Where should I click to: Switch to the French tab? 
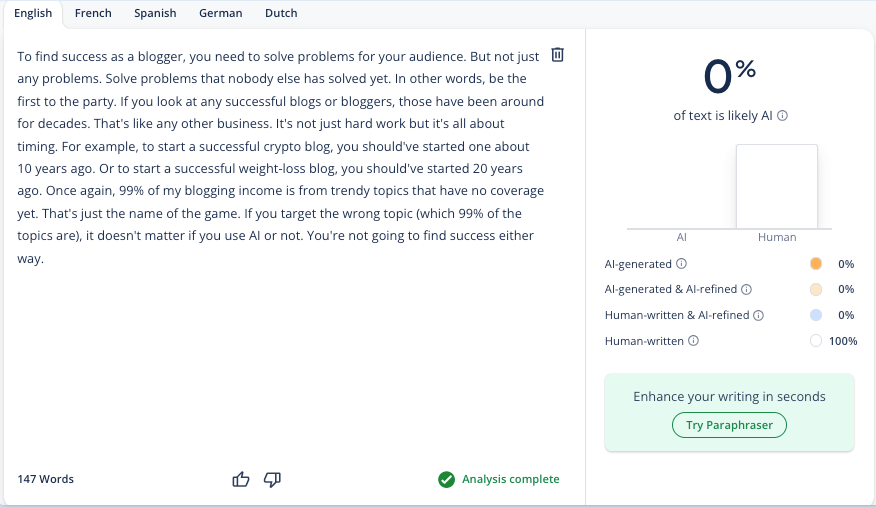point(93,13)
